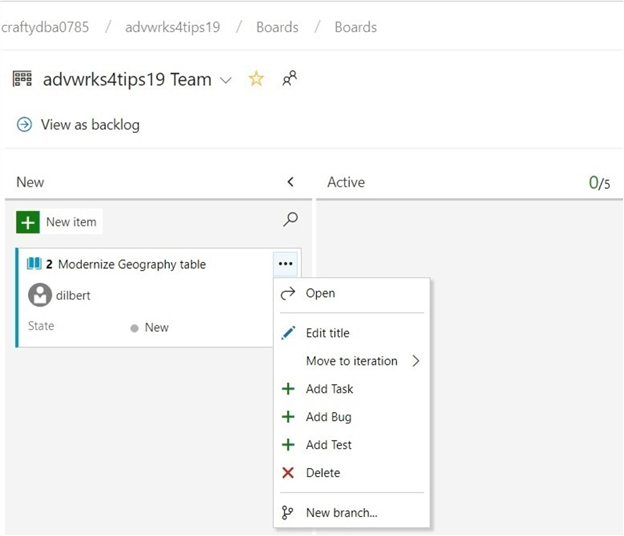Click dilbert's avatar icon on the card
This screenshot has width=624, height=536.
[x=40, y=295]
